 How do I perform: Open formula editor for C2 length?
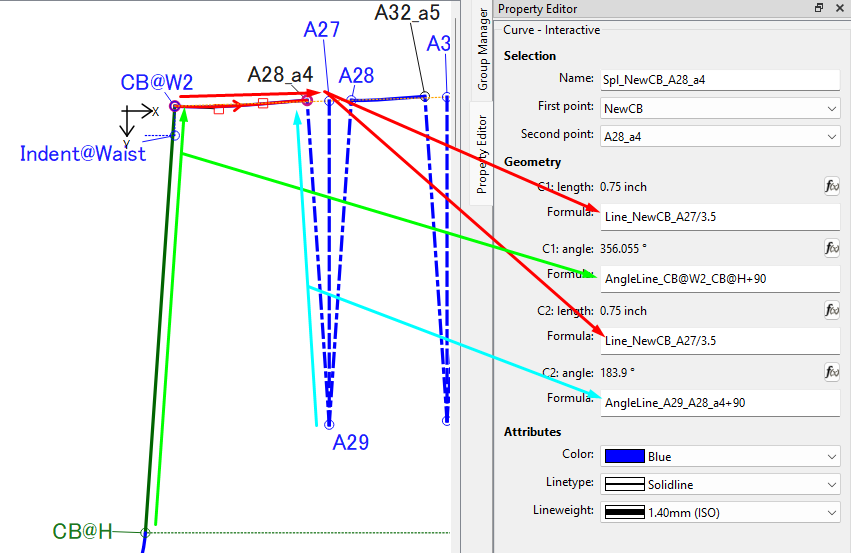(x=832, y=310)
